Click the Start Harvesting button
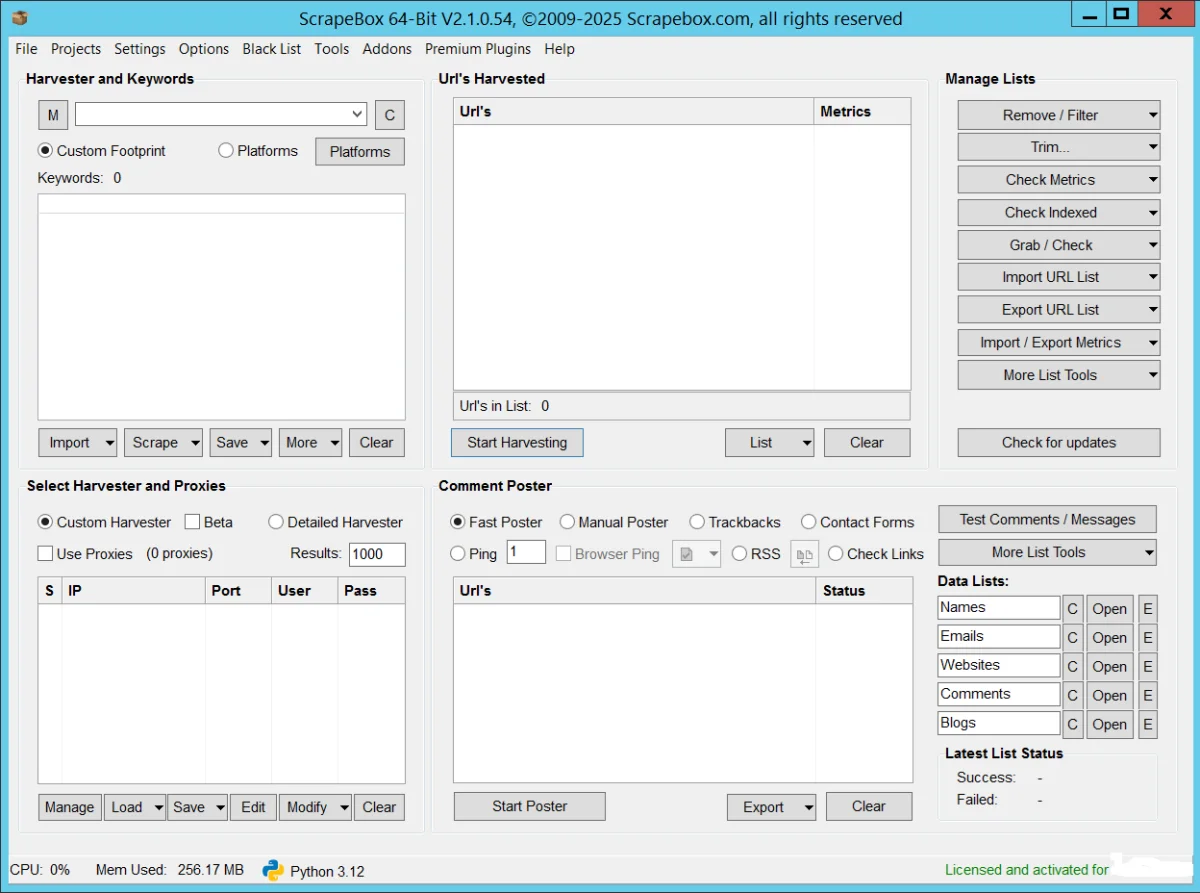 [x=517, y=442]
